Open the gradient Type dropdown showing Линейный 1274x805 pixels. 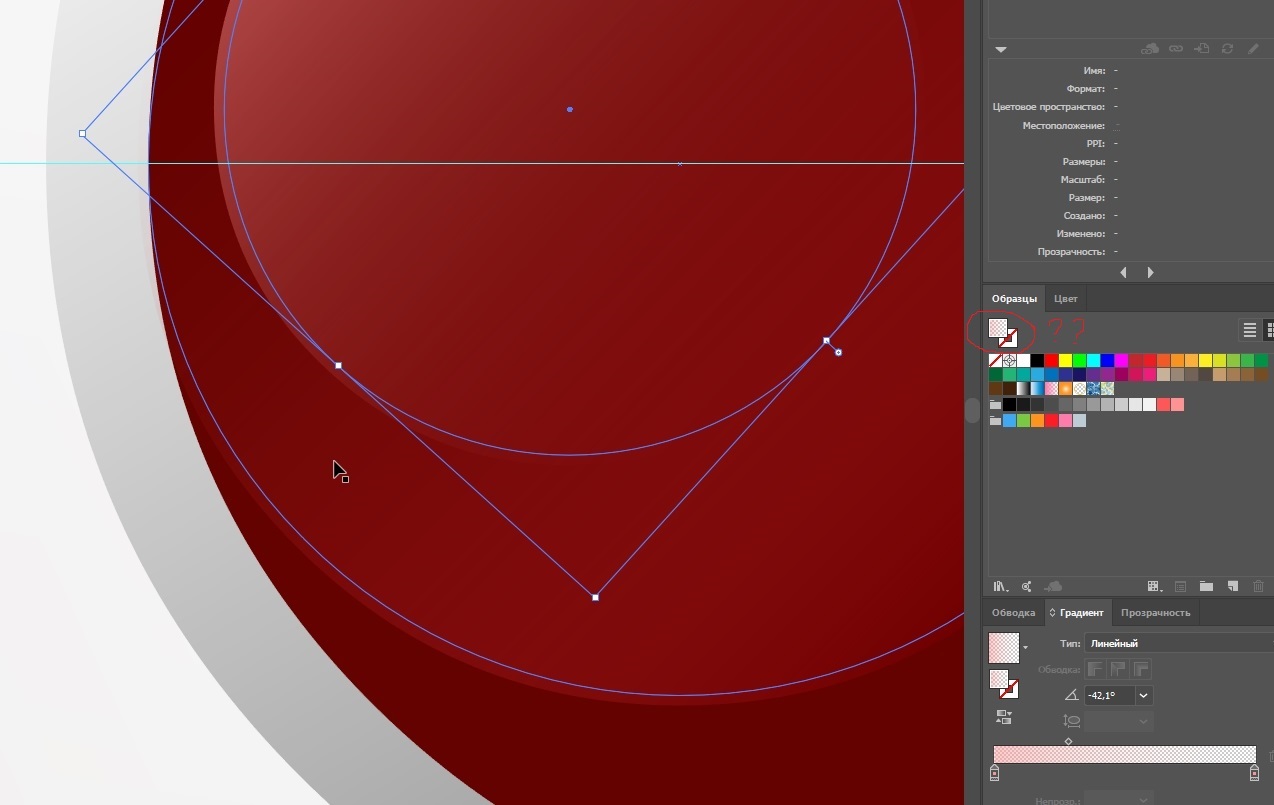tap(1178, 643)
